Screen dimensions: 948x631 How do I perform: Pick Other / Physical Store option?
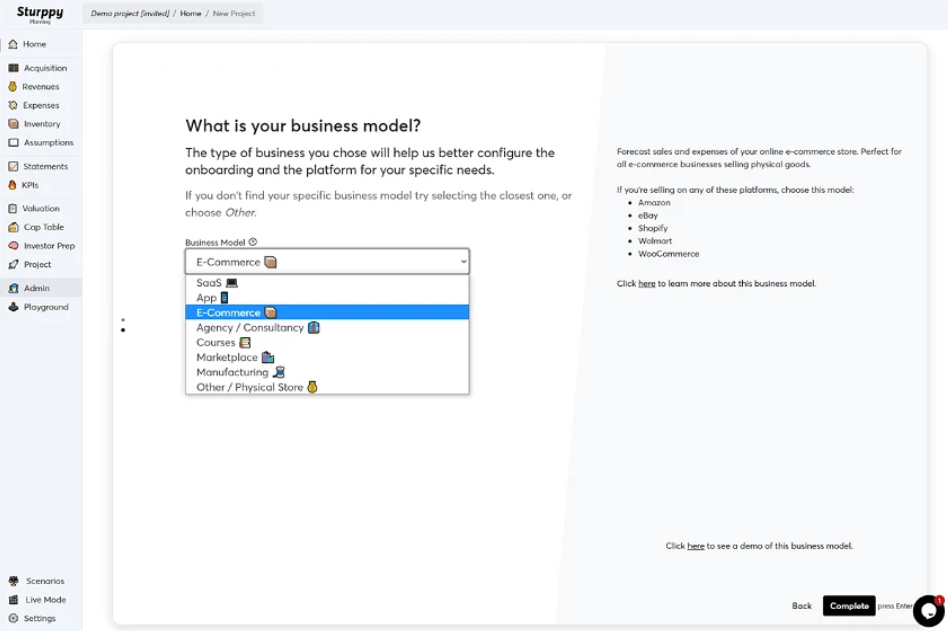[x=249, y=387]
